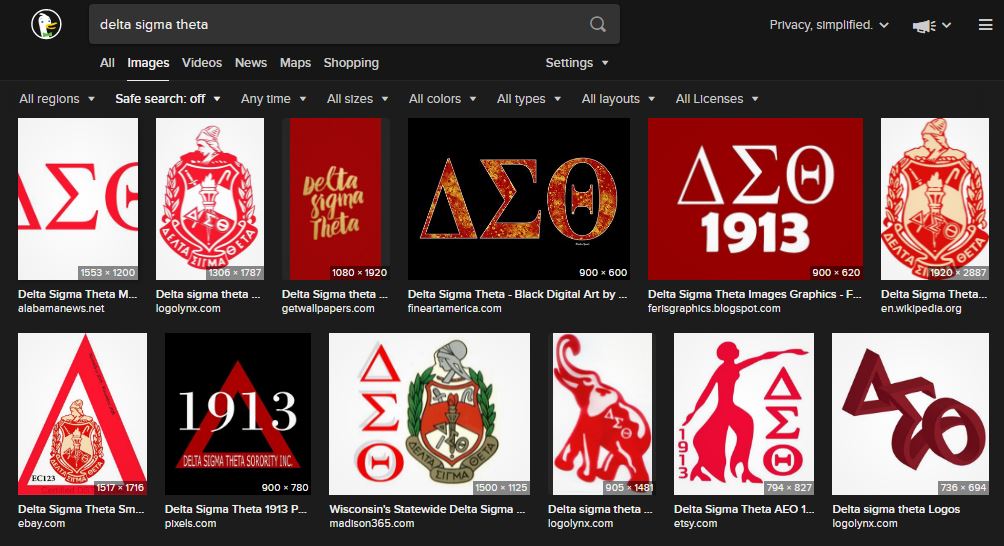This screenshot has width=1004, height=546.
Task: Click the pixels.com source link
Action: pos(190,524)
